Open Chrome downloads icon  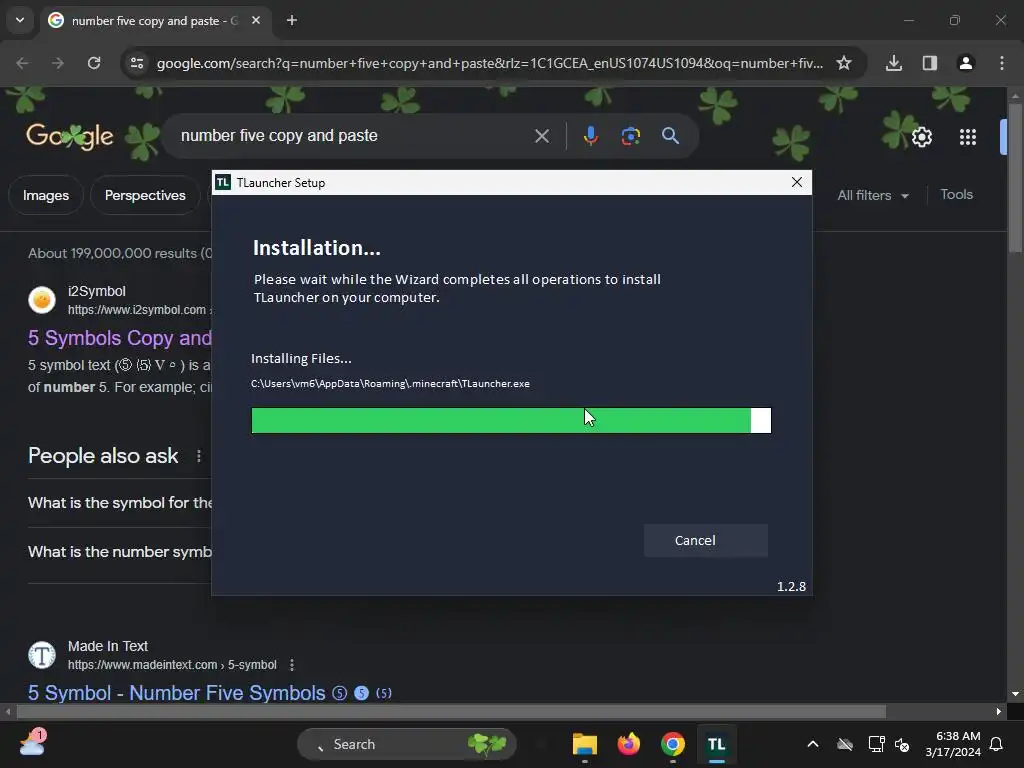pyautogui.click(x=894, y=63)
